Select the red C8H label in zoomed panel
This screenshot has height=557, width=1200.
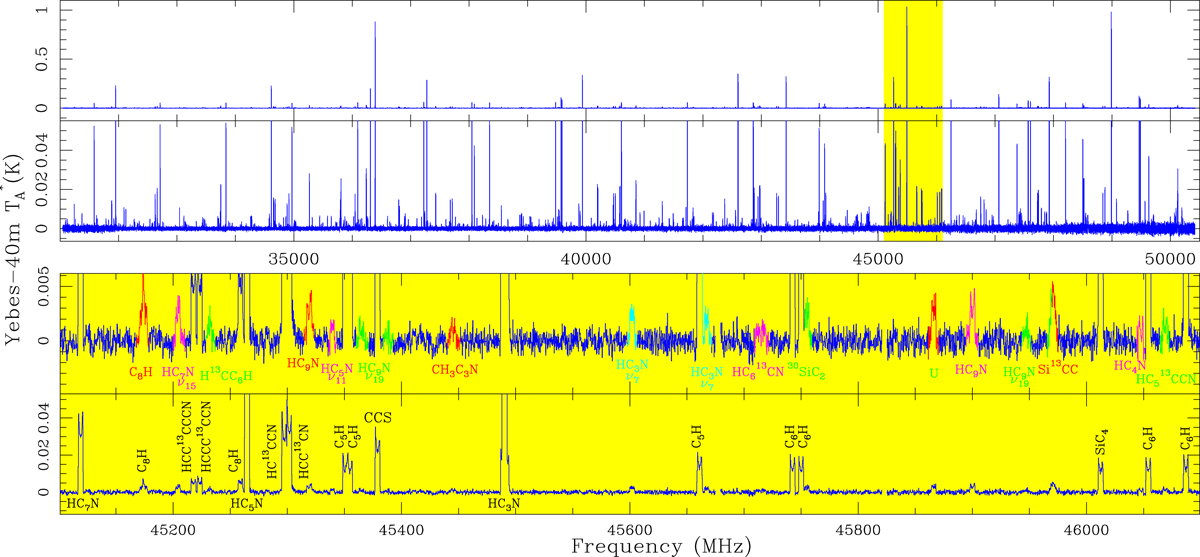[x=141, y=372]
